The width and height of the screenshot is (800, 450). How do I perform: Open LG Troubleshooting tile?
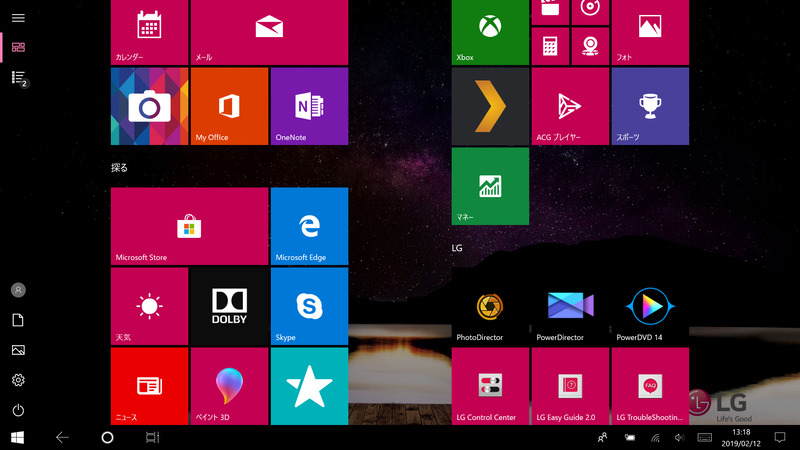coord(651,386)
